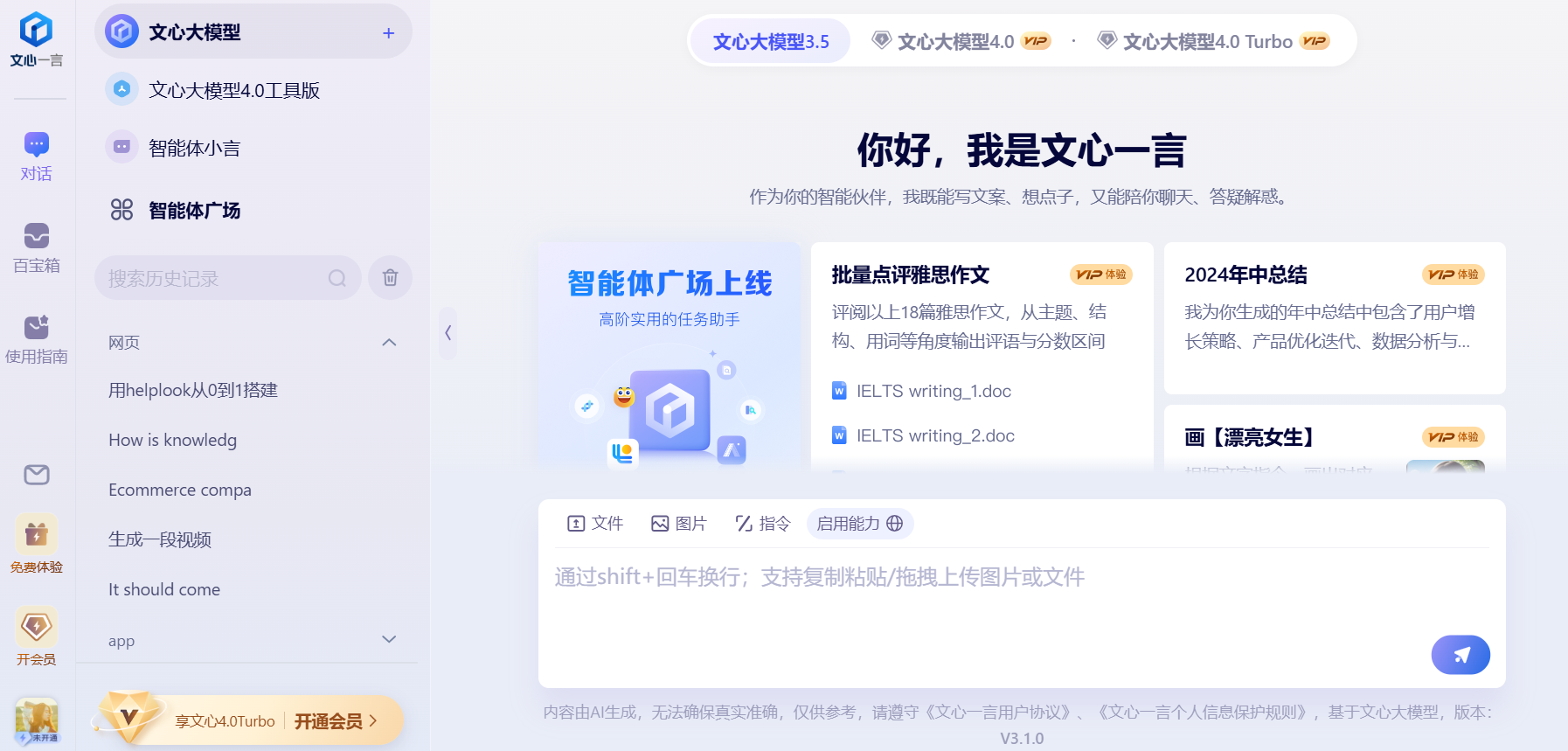The height and width of the screenshot is (751, 1568).
Task: Click the 智能体广场 grid icon
Action: (x=121, y=210)
